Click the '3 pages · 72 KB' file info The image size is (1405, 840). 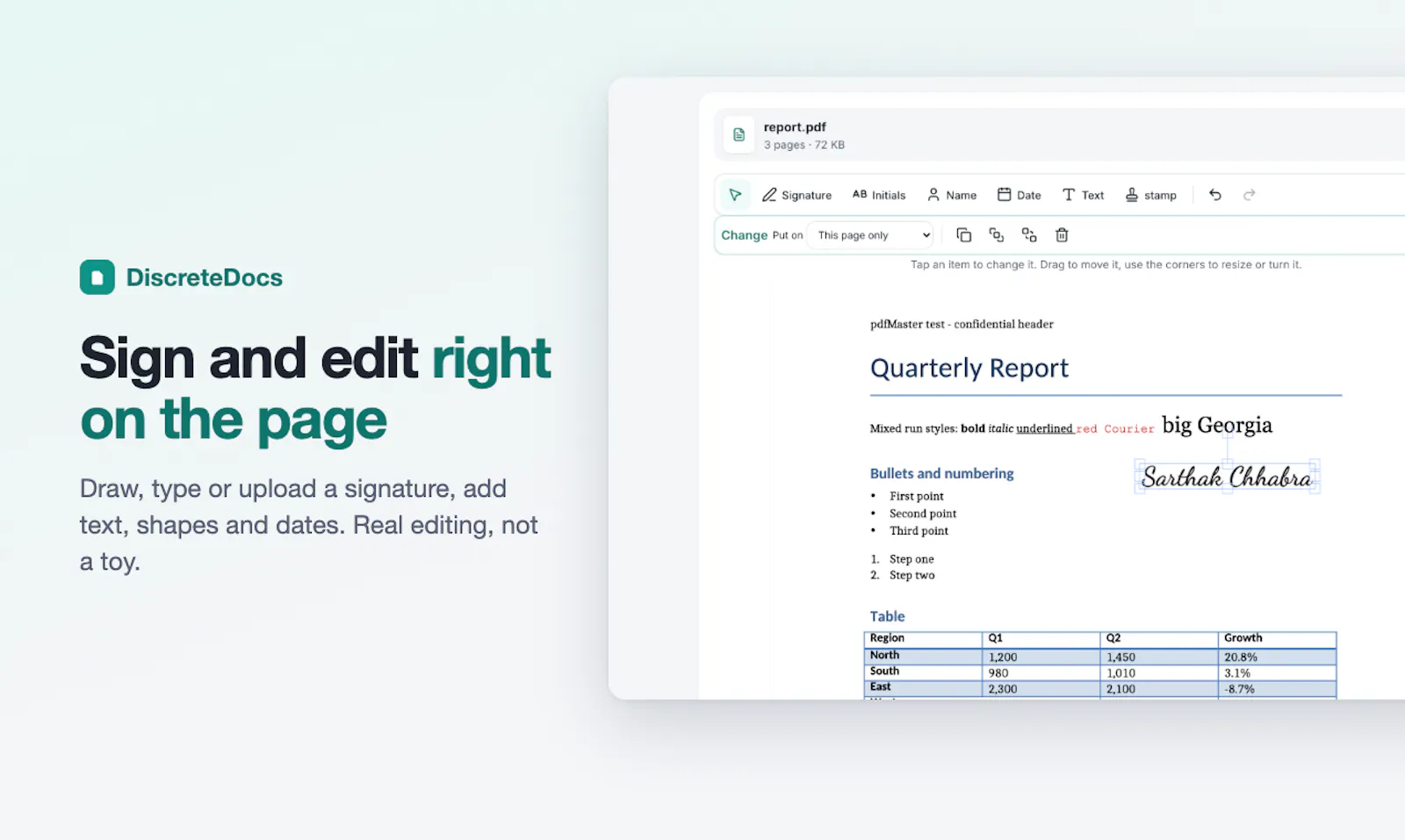803,145
